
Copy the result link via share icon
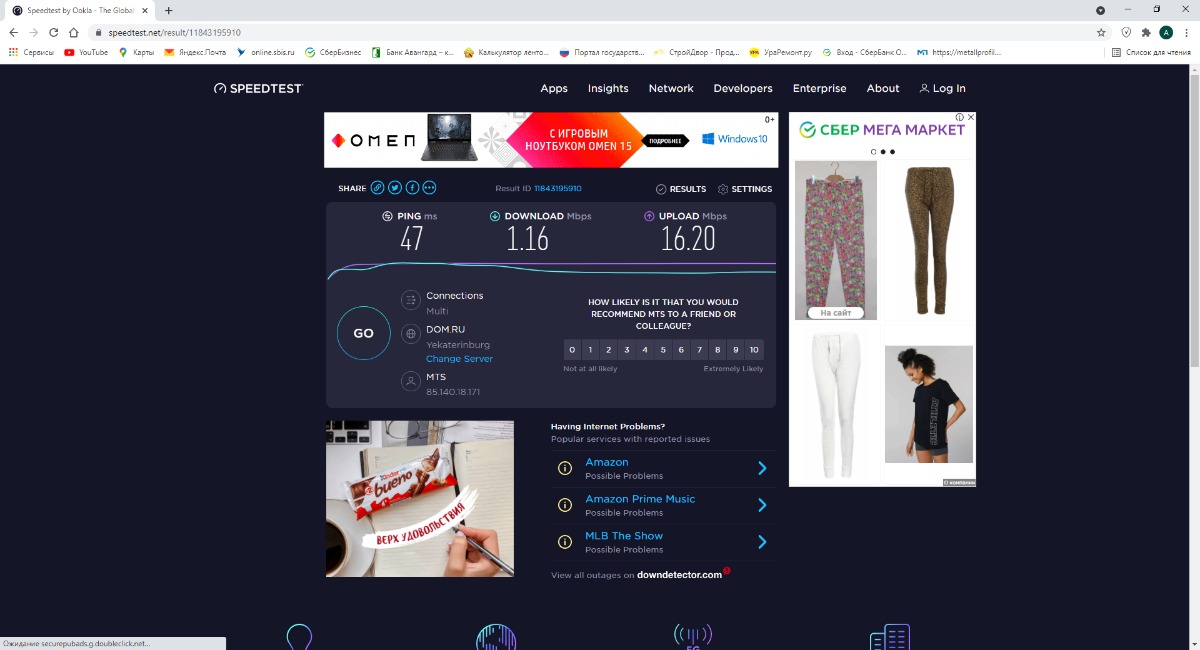(377, 188)
